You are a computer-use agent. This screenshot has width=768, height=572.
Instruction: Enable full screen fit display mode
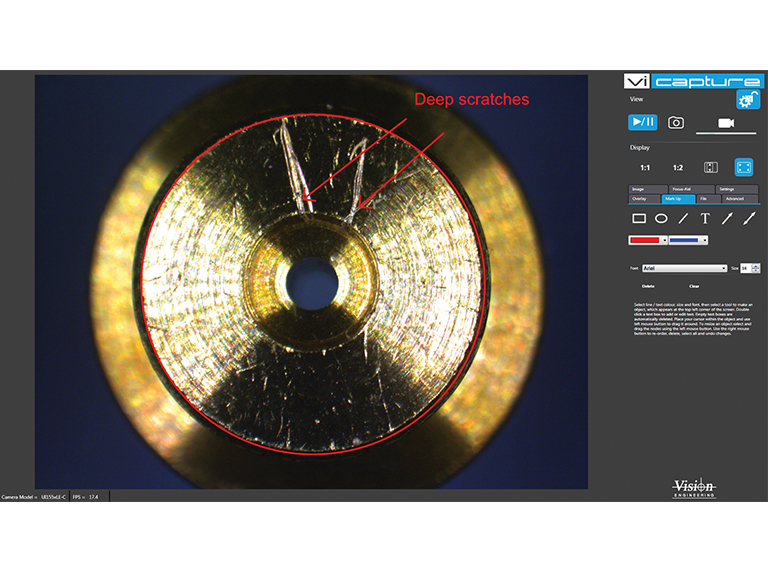(x=743, y=168)
